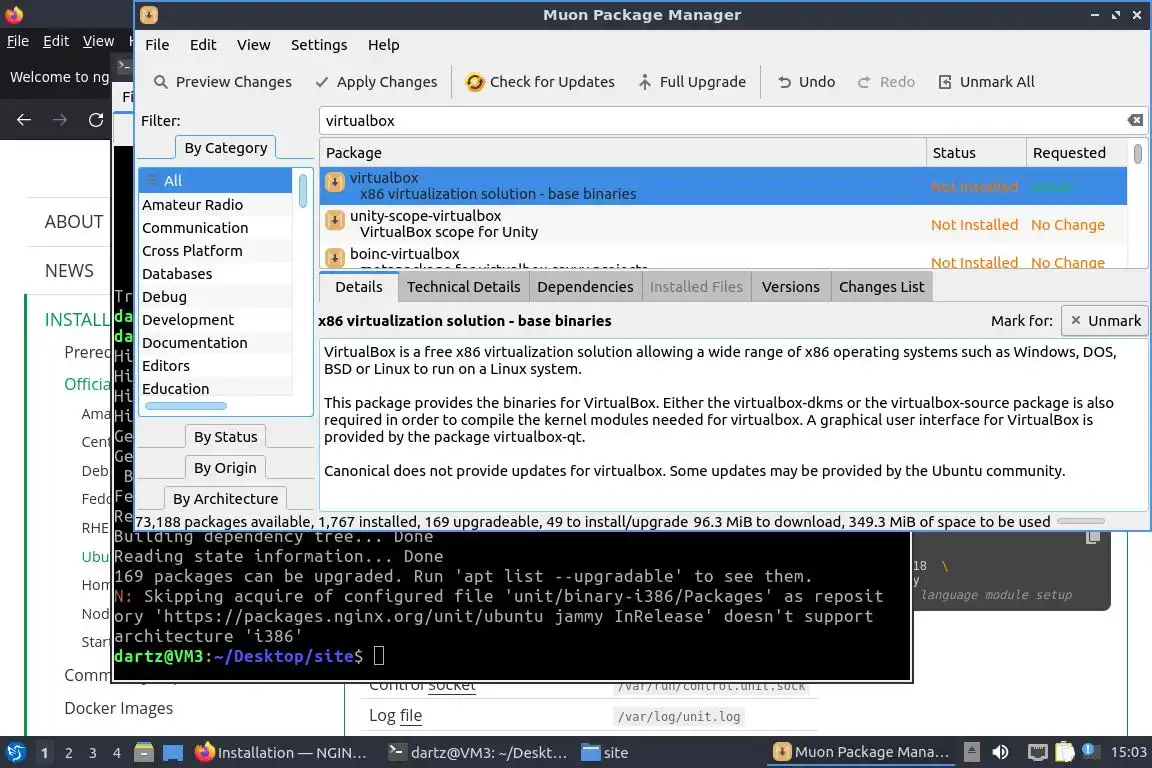Open the Help menu in Muon

(384, 45)
